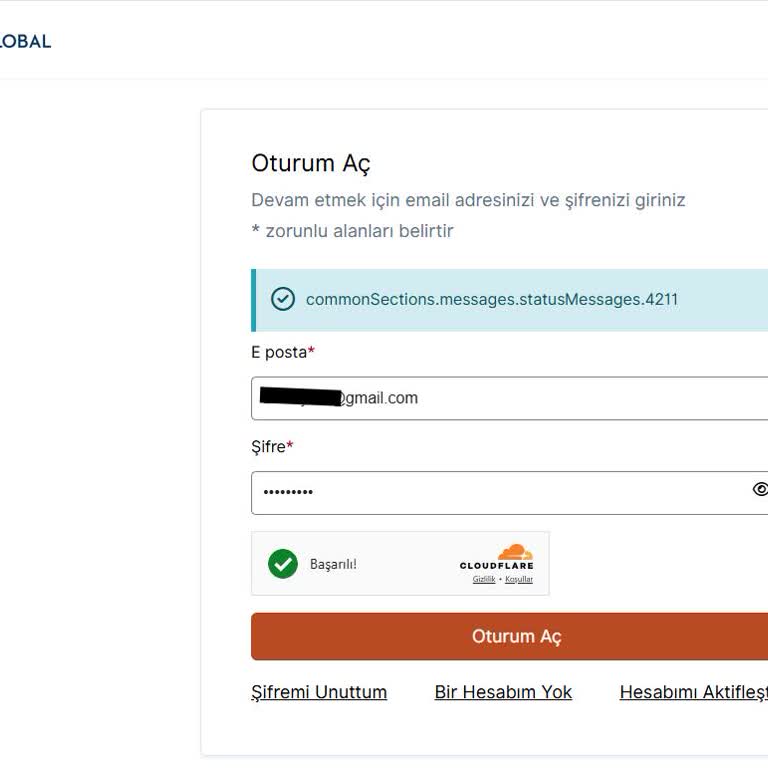This screenshot has width=768, height=768.
Task: Click the Başarılı! verification text
Action: point(333,564)
